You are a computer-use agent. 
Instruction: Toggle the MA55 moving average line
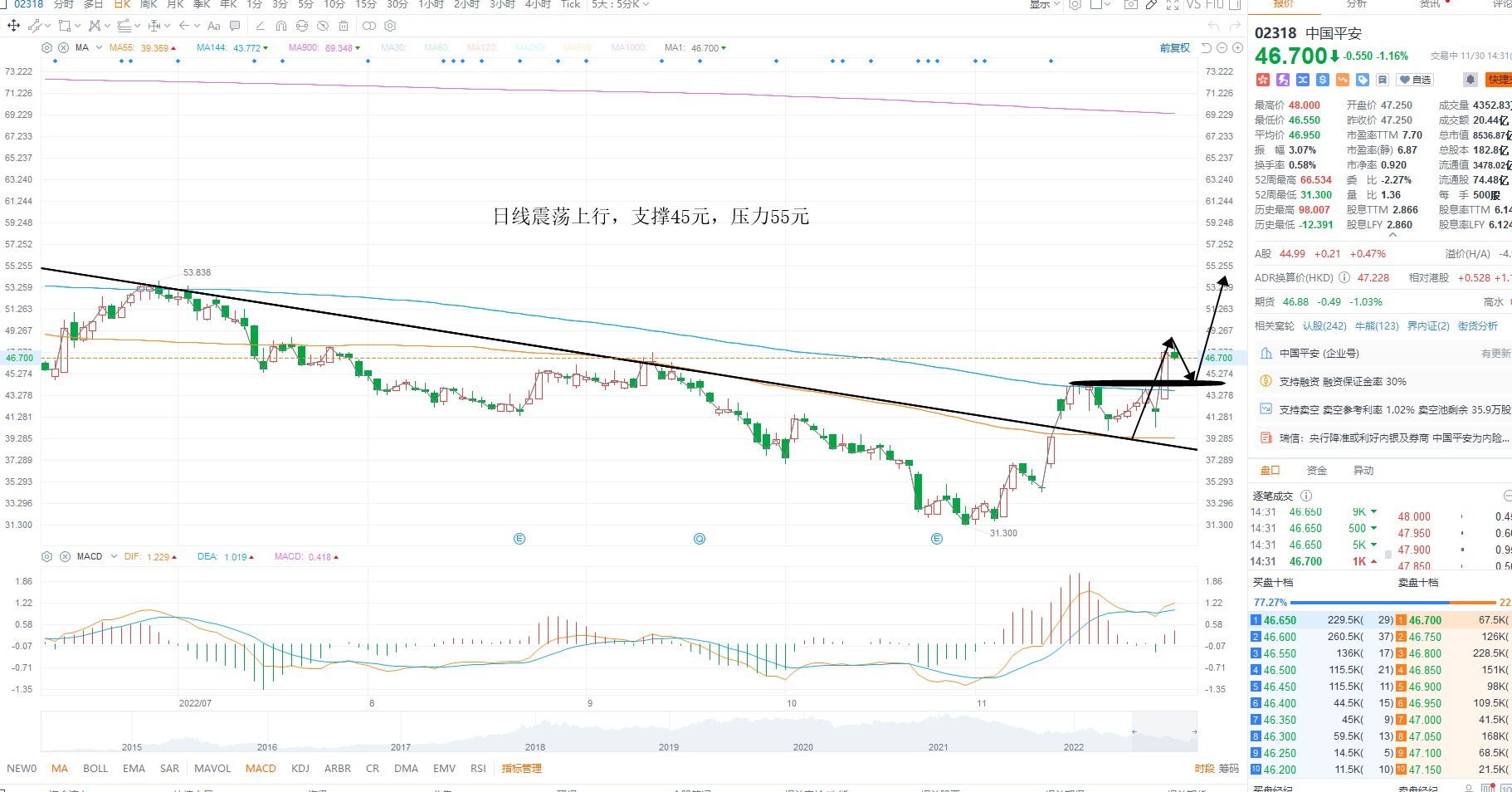pos(143,48)
